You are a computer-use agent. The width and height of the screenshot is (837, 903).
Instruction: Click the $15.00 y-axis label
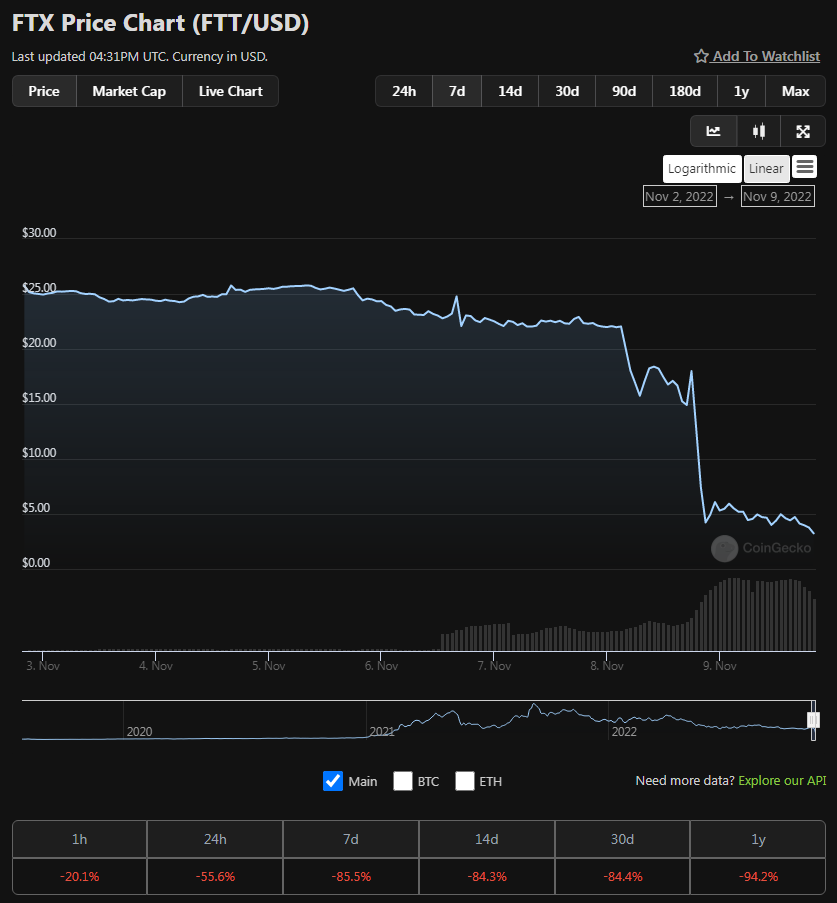(x=39, y=397)
